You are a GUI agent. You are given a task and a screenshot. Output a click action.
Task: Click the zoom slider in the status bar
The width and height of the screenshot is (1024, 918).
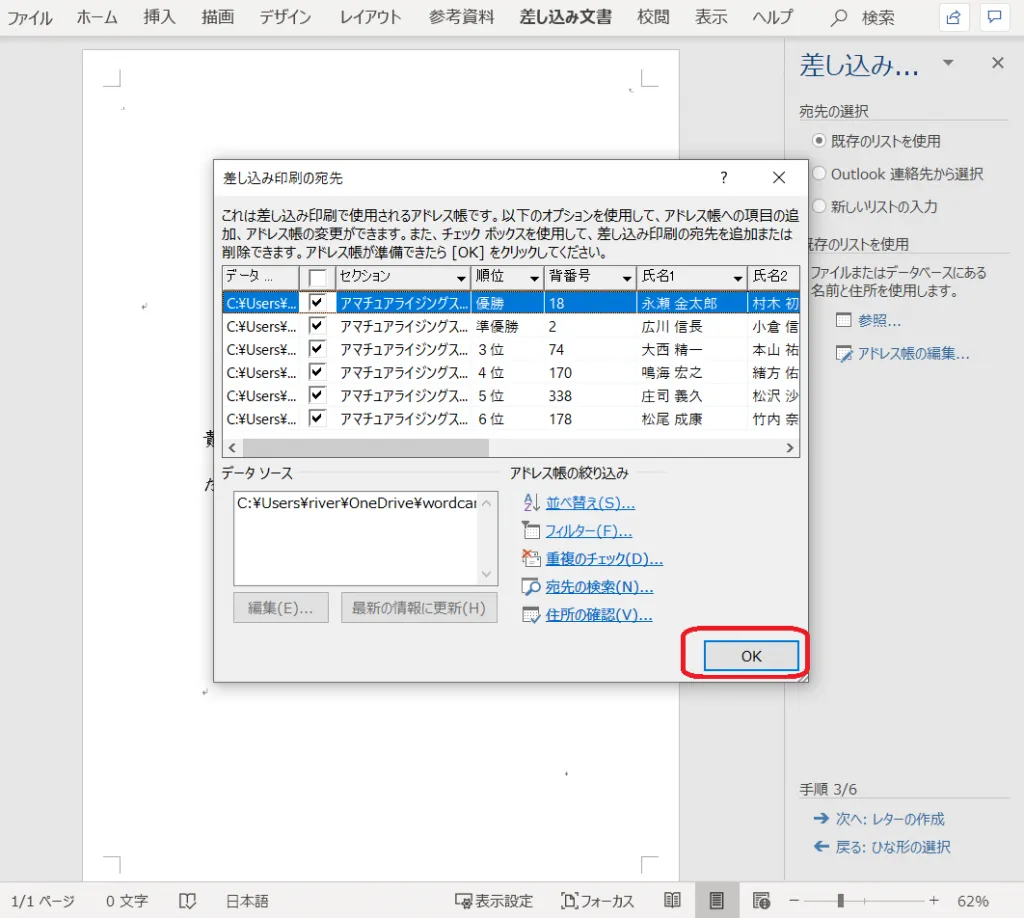841,900
